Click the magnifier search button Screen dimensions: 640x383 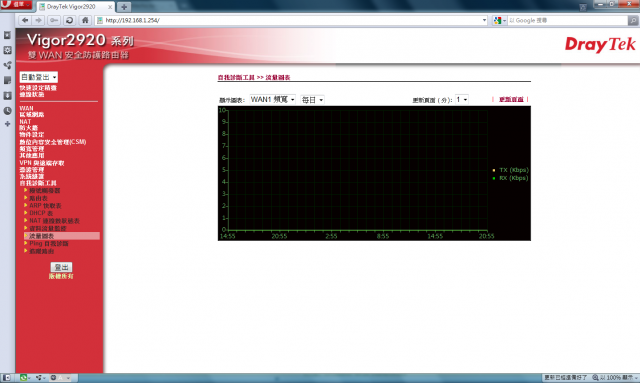(633, 20)
